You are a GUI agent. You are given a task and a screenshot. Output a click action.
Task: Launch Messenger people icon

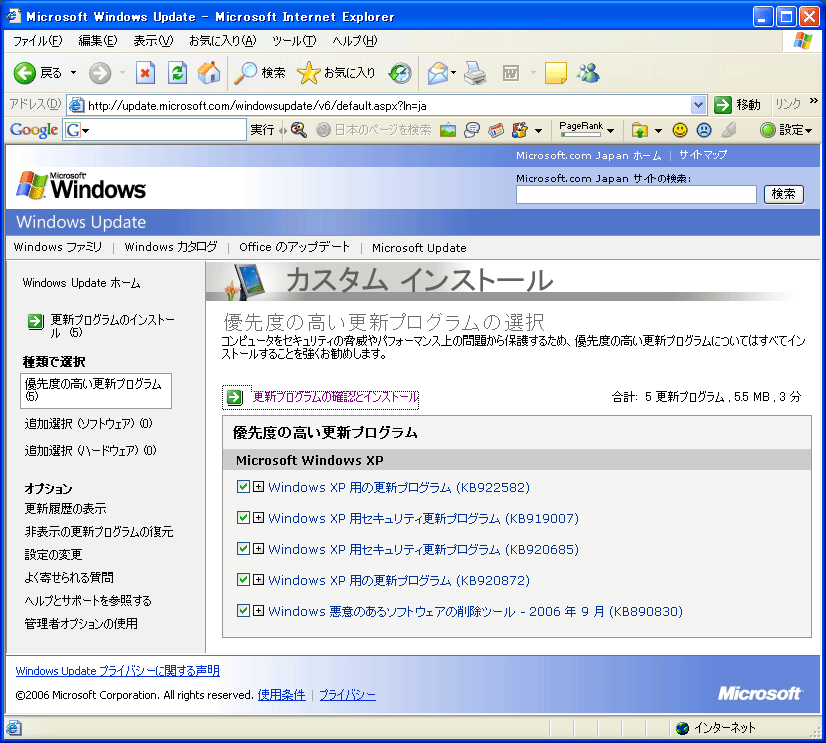pos(588,73)
